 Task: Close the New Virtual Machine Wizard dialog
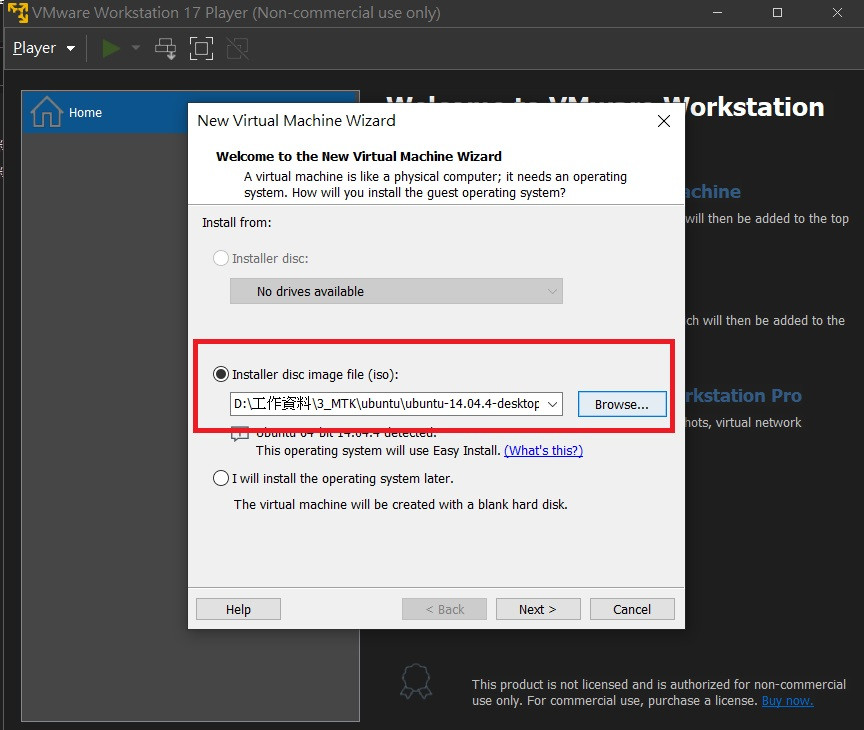click(x=663, y=121)
